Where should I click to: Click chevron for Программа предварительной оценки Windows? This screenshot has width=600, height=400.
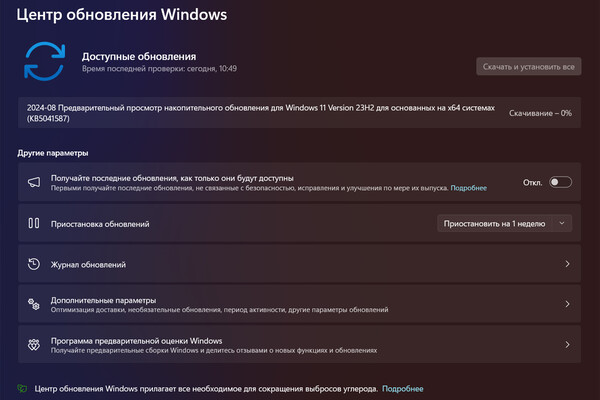567,344
